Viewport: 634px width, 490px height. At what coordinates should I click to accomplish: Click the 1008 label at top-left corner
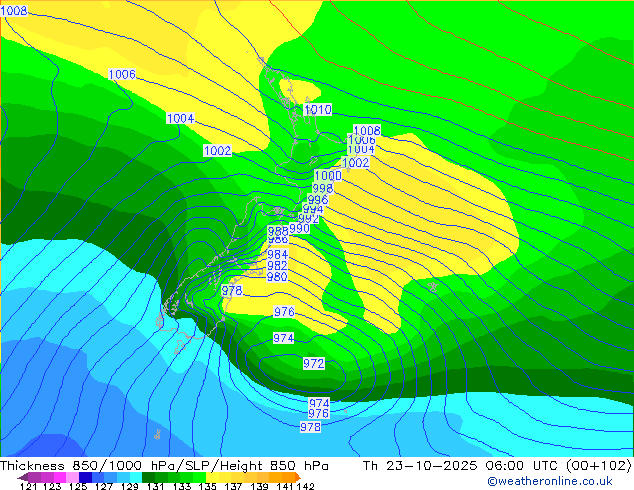click(x=14, y=11)
